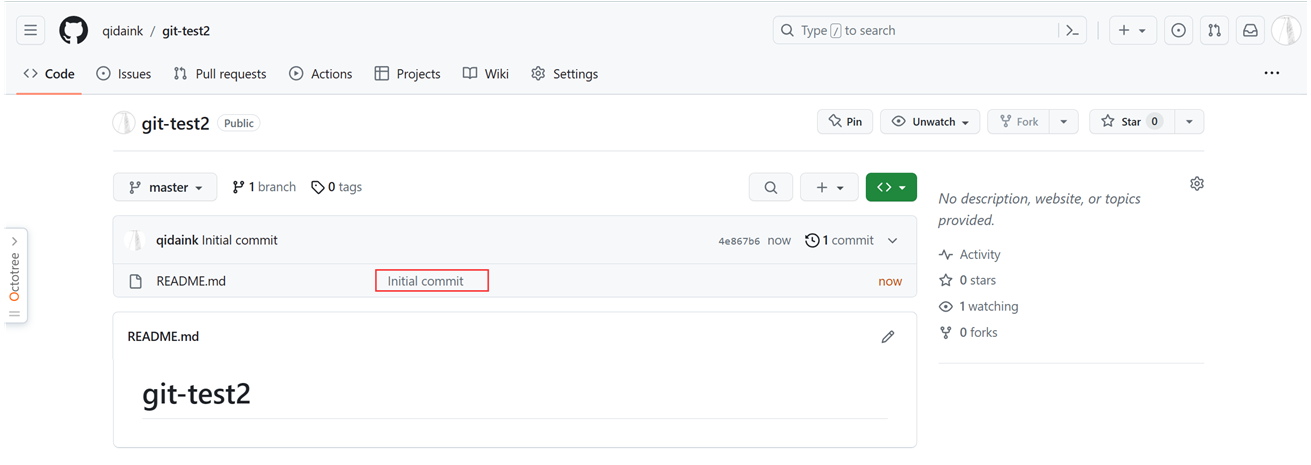The height and width of the screenshot is (465, 1311).
Task: Open the Unwatch notifications dropdown
Action: 931,122
